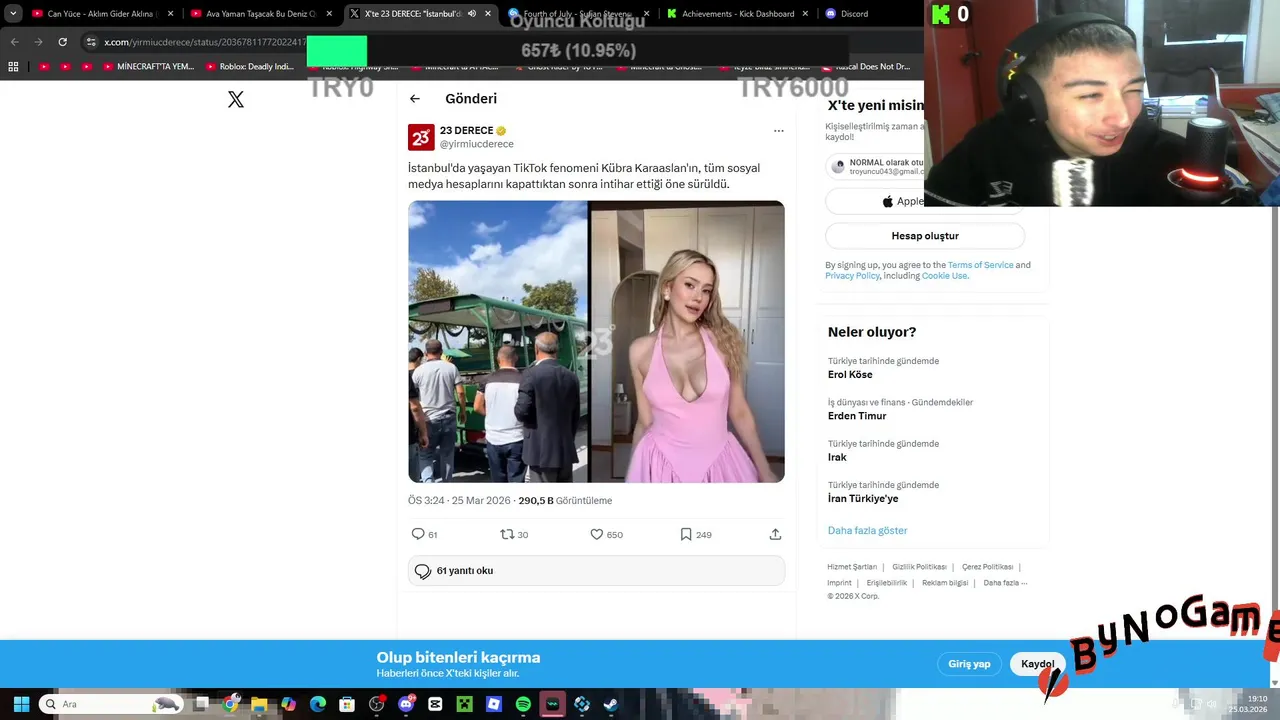Open CapCut from the taskbar
The width and height of the screenshot is (1280, 720).
[435, 704]
